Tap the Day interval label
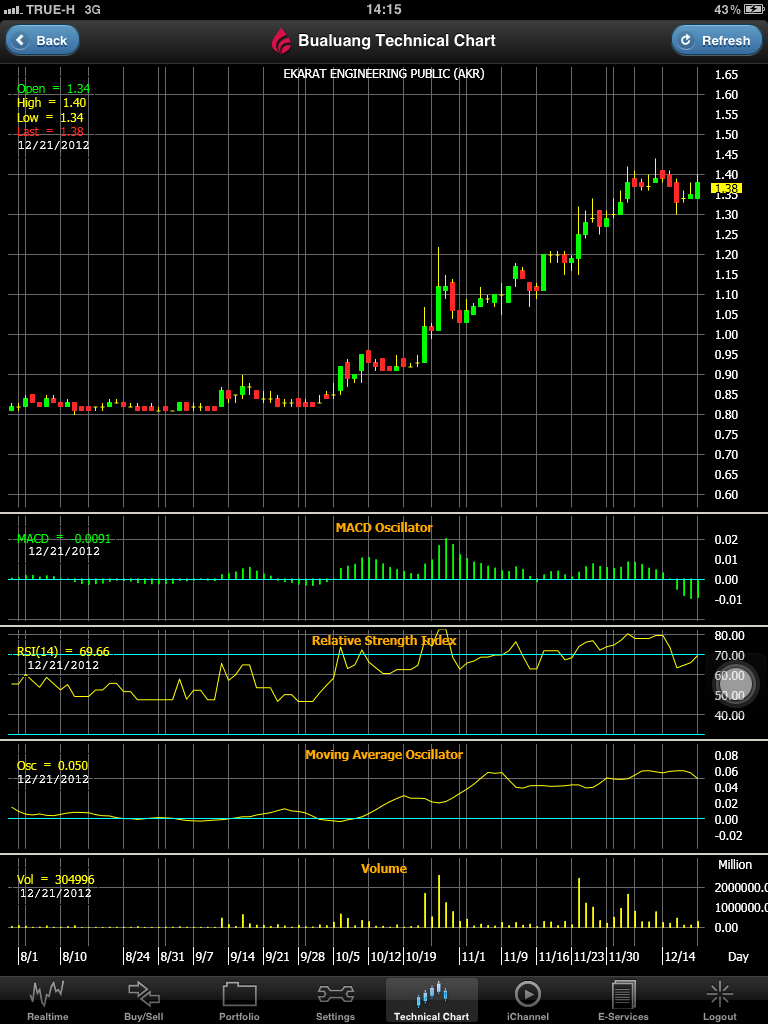 pyautogui.click(x=739, y=957)
